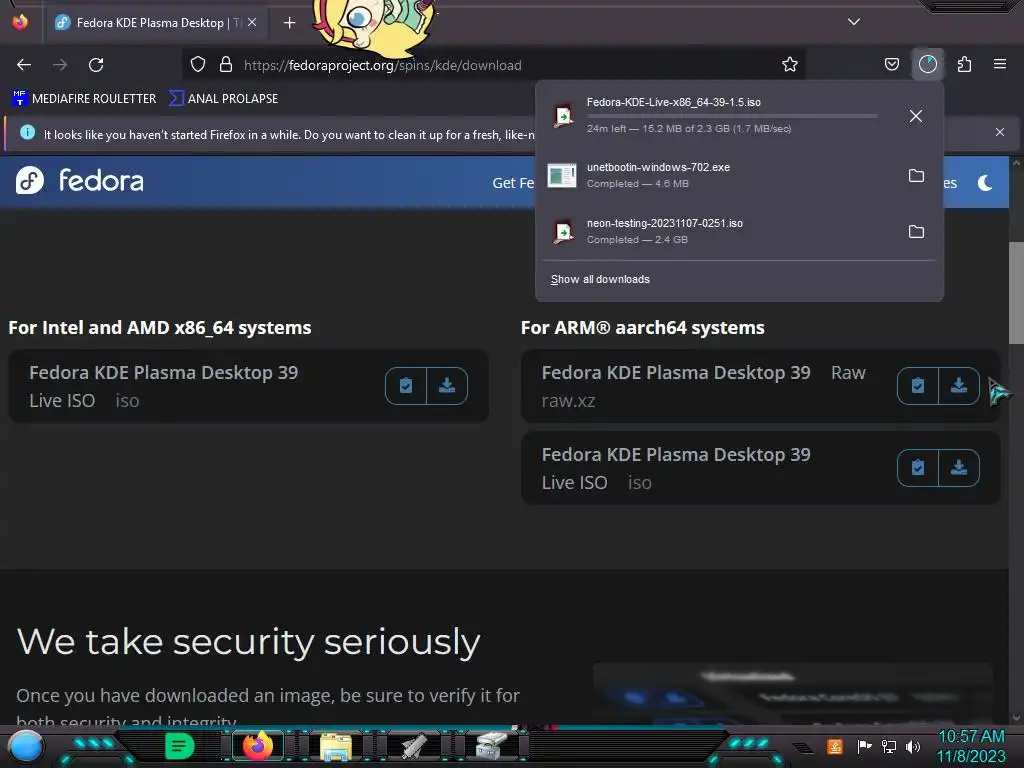Open the Firefox hamburger application menu
The width and height of the screenshot is (1024, 768).
pos(1000,64)
